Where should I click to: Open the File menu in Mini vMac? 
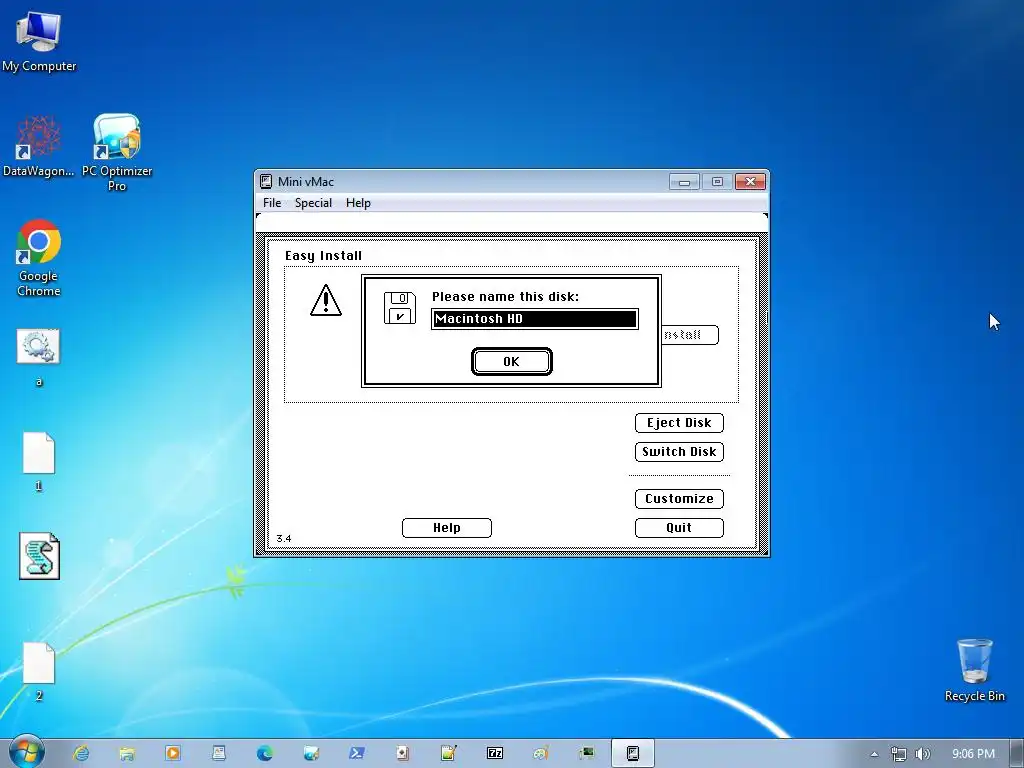[272, 203]
